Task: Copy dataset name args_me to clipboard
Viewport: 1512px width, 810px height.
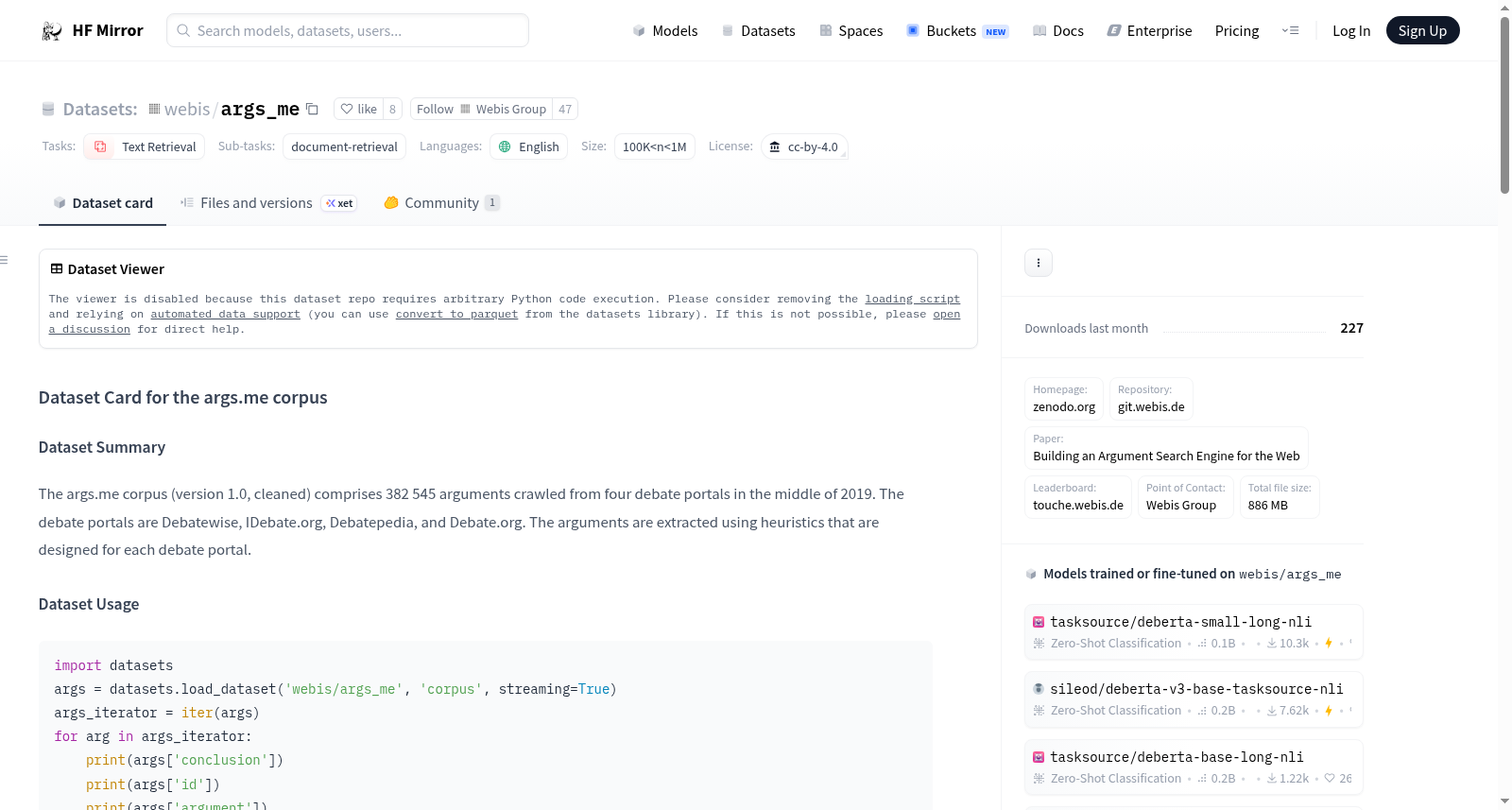Action: 312,109
